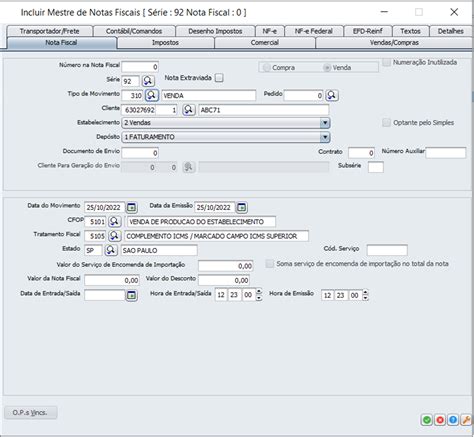This screenshot has width=474, height=437.
Task: Open the Transportador/Frete tab
Action: pos(49,31)
